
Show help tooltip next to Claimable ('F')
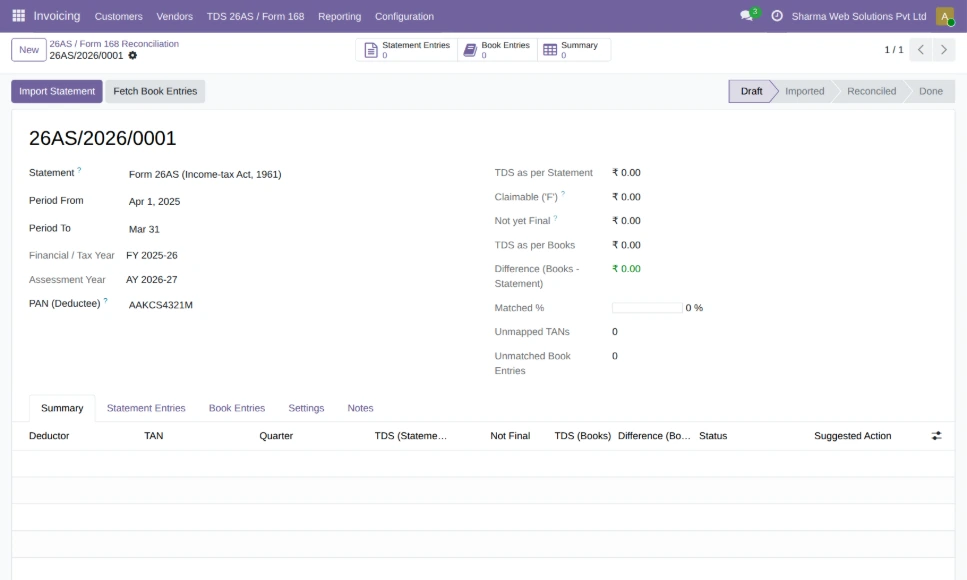[562, 194]
